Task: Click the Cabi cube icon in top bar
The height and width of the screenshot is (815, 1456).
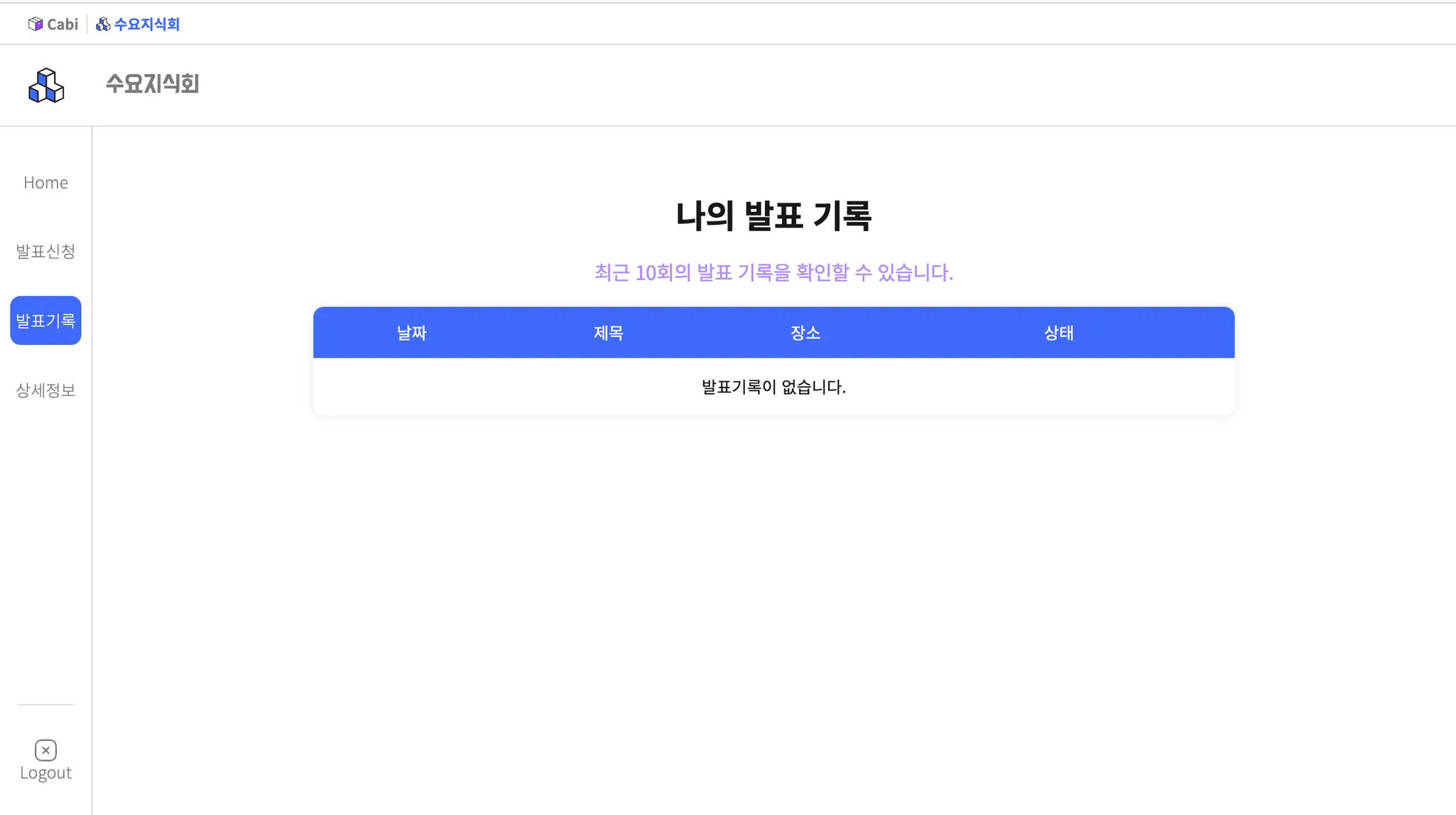Action: [35, 24]
